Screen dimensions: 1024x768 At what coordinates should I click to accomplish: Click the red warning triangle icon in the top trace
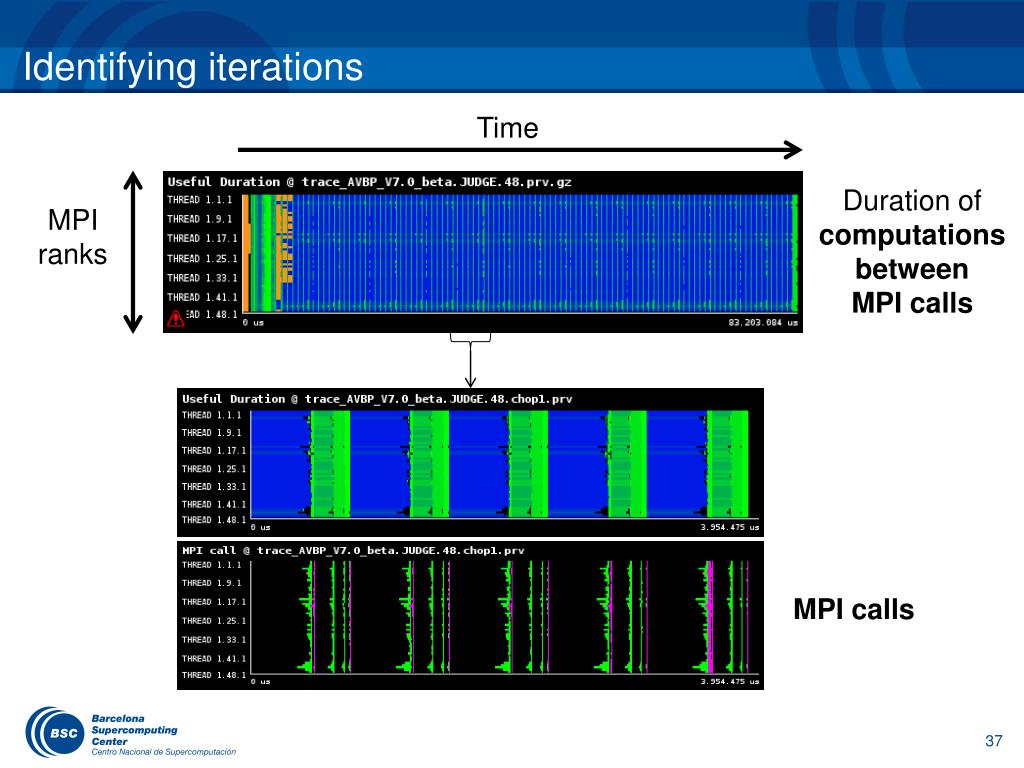pyautogui.click(x=176, y=318)
